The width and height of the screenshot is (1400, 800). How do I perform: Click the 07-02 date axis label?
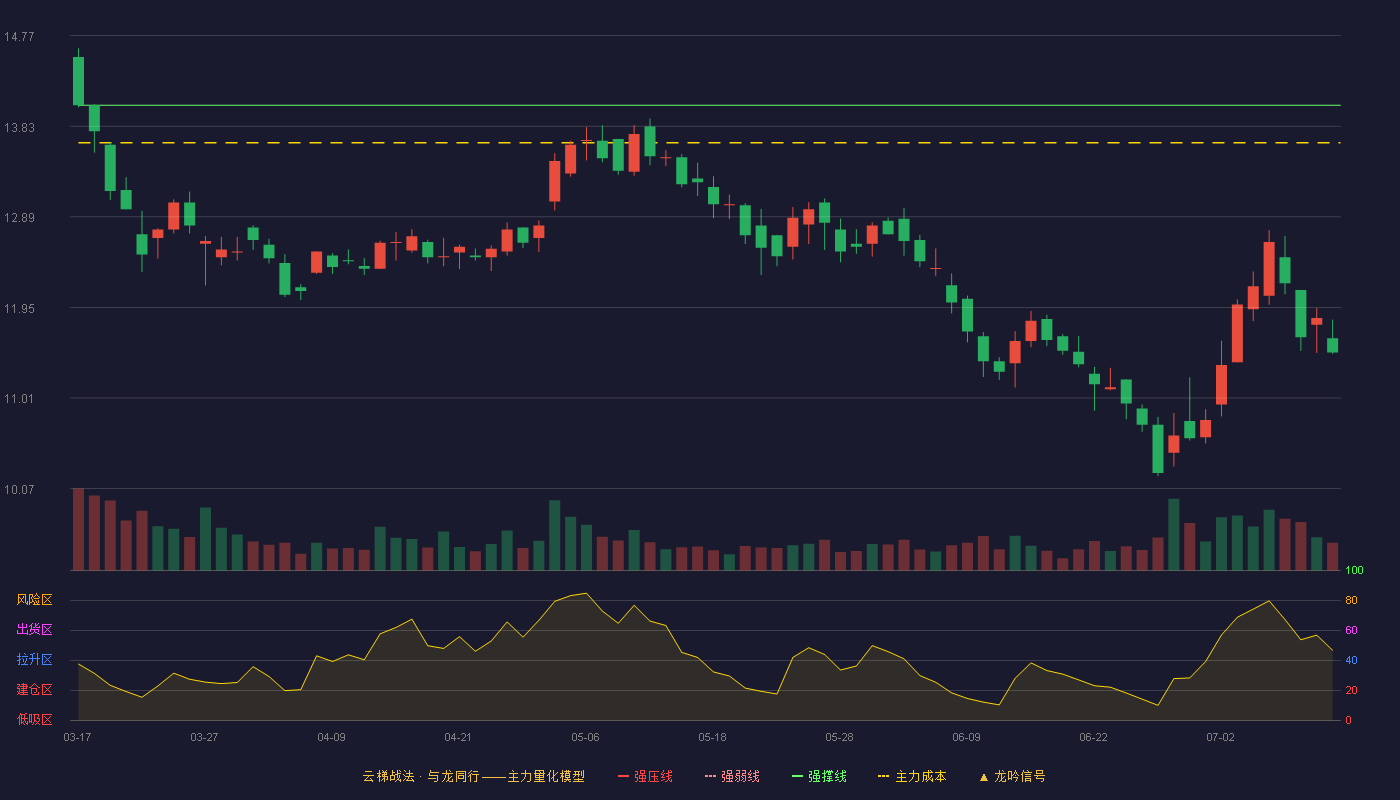point(1220,737)
